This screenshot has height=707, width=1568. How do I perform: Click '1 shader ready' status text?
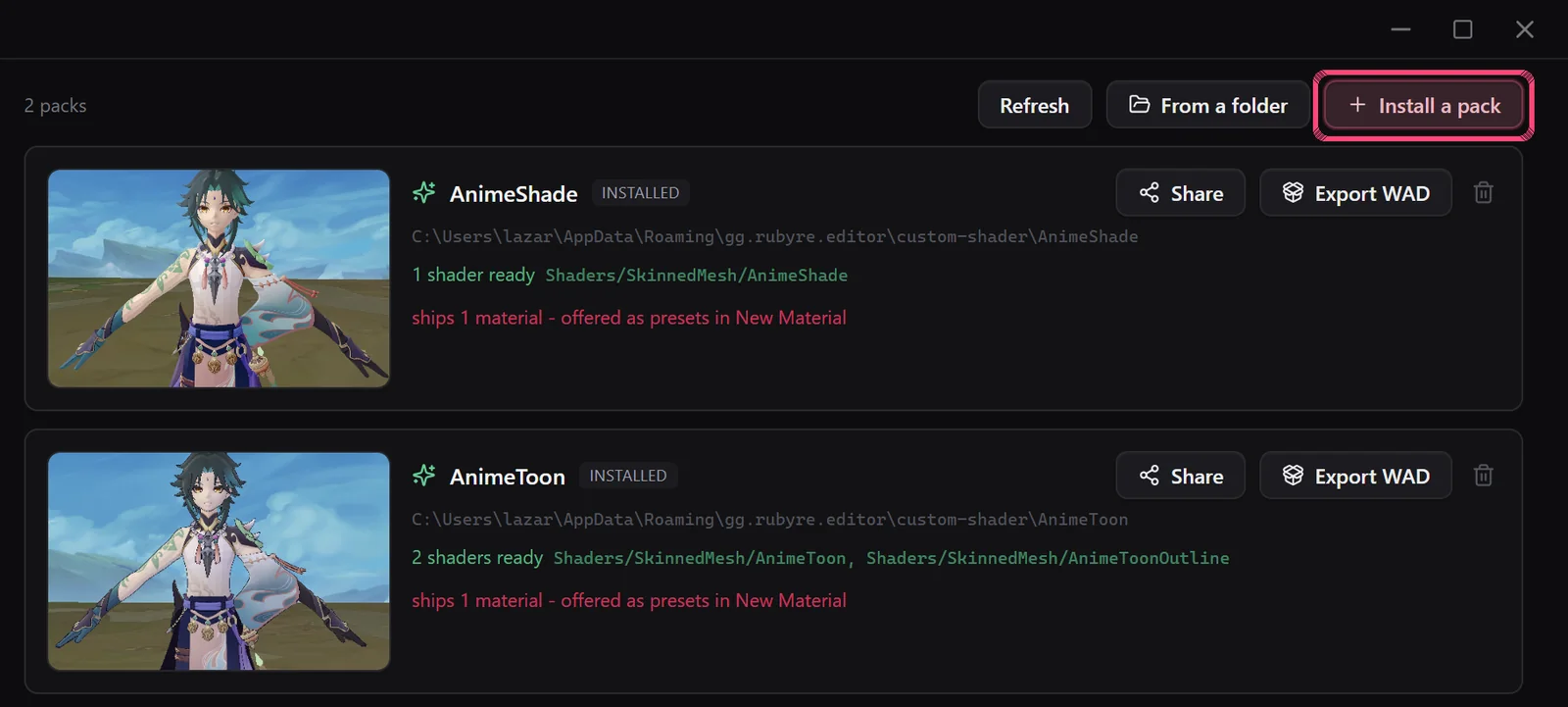click(473, 275)
